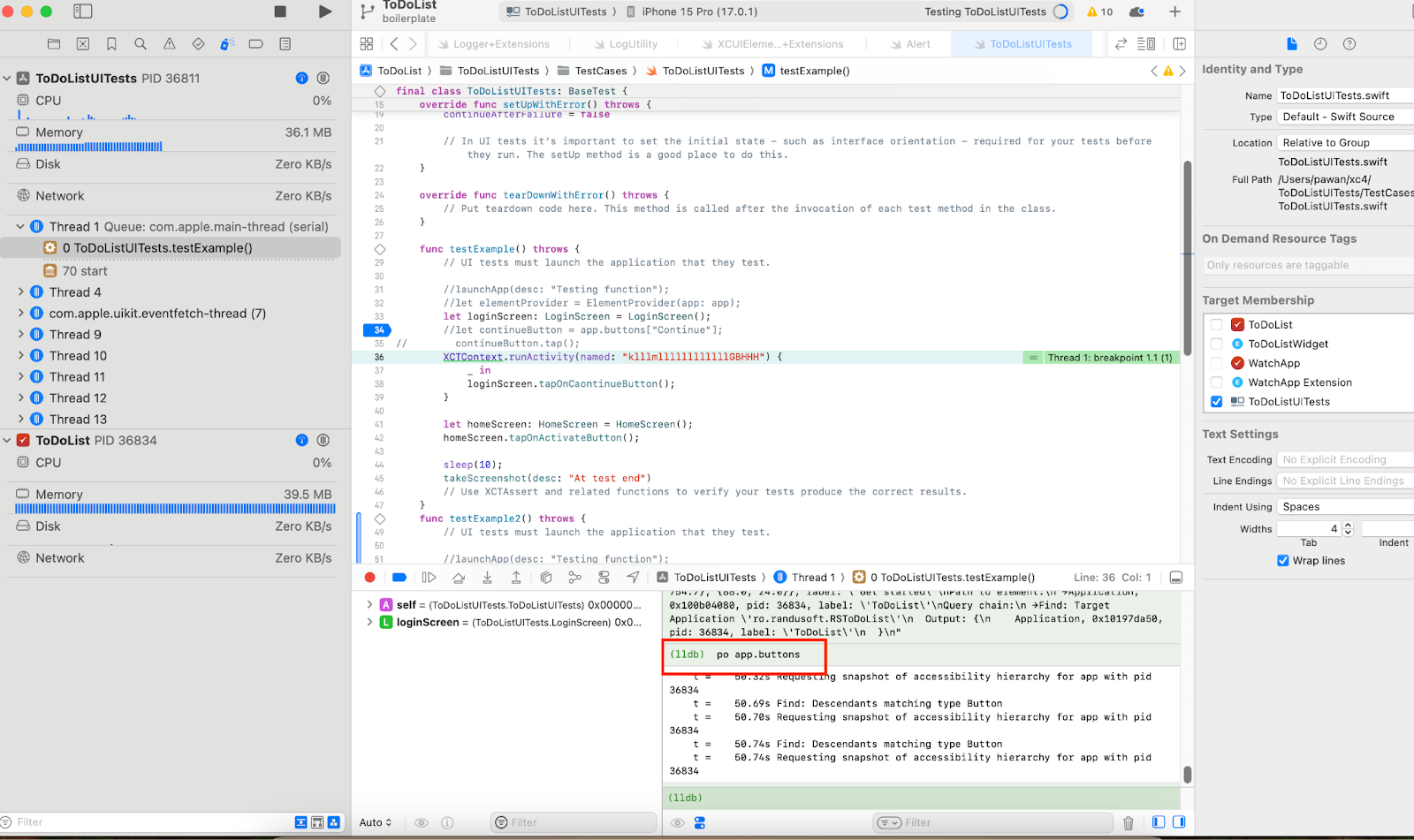The width and height of the screenshot is (1414, 840).
Task: Open Environment Overrides icon
Action: point(604,578)
